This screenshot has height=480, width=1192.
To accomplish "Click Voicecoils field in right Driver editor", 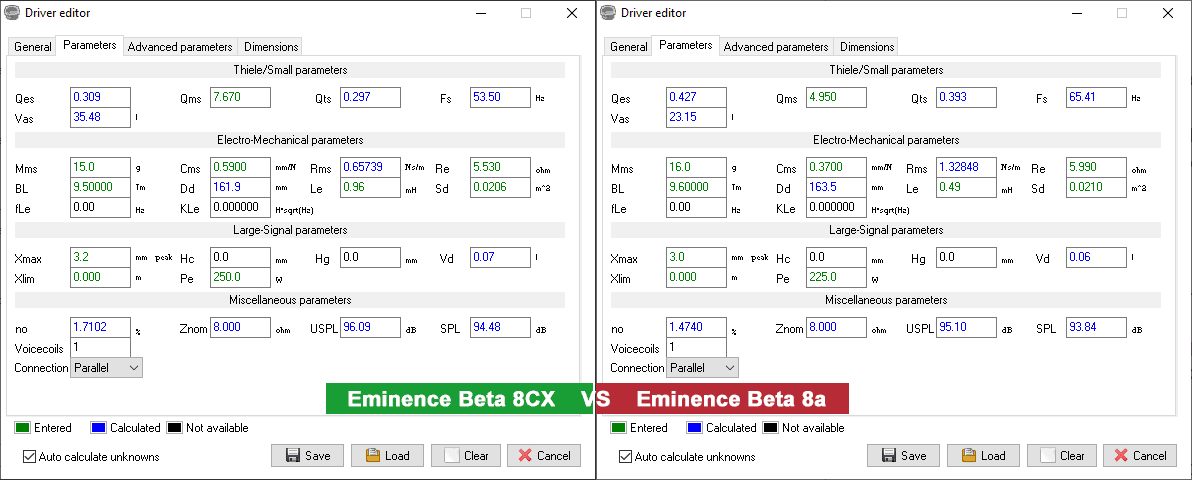I will 696,347.
